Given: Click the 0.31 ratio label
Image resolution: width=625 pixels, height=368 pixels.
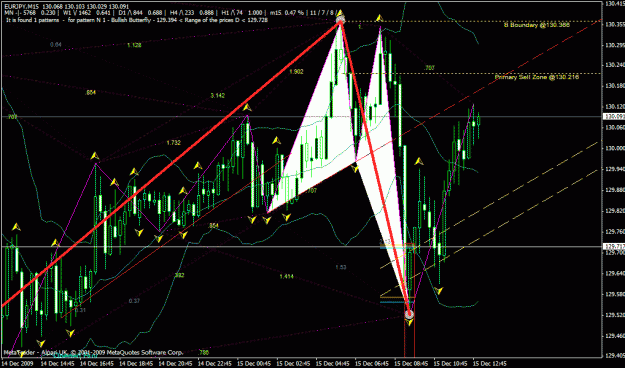Looking at the screenshot, I should pos(80,310).
